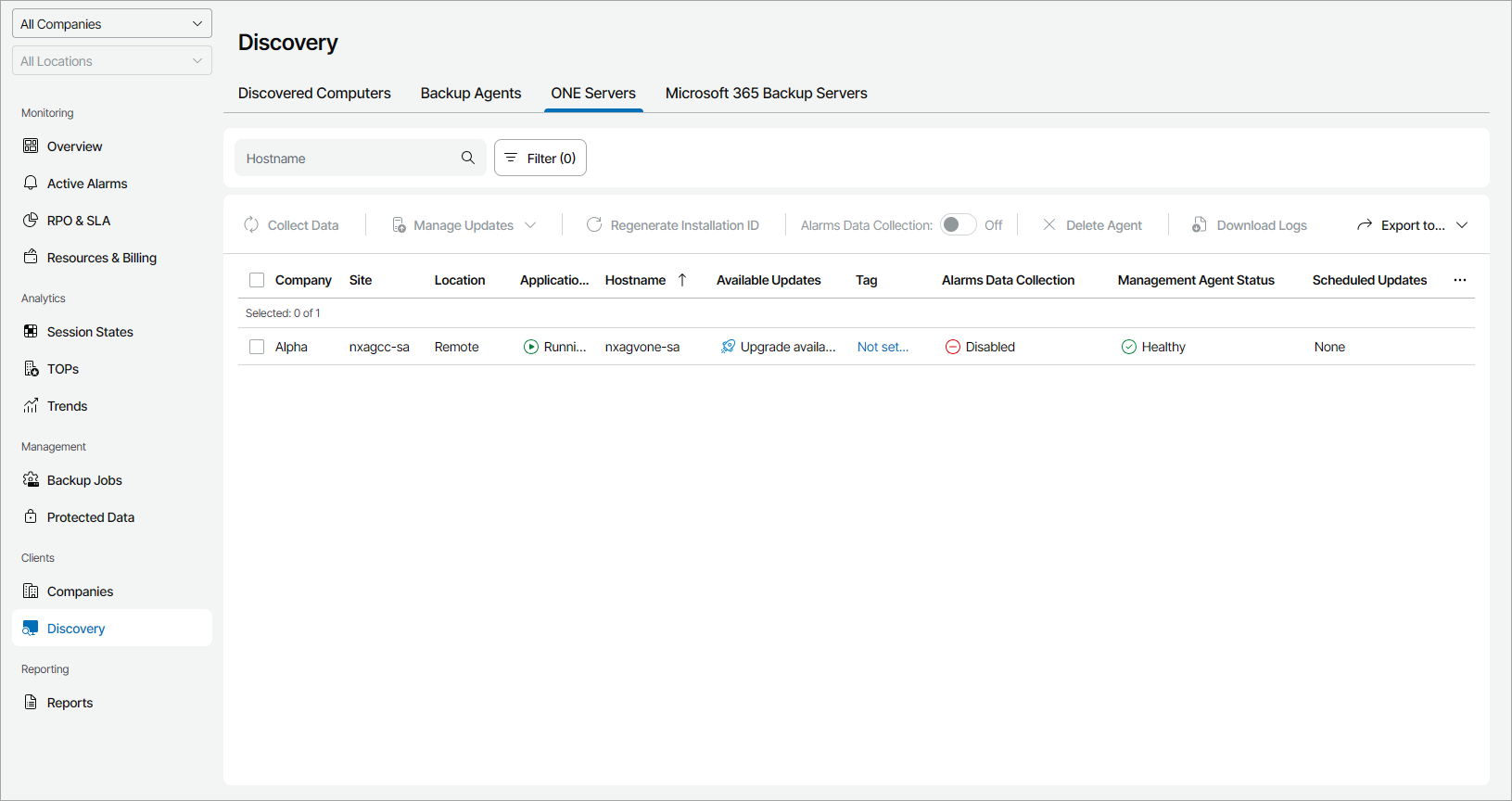Click the Hostname sort arrow
The height and width of the screenshot is (801, 1512).
(682, 280)
